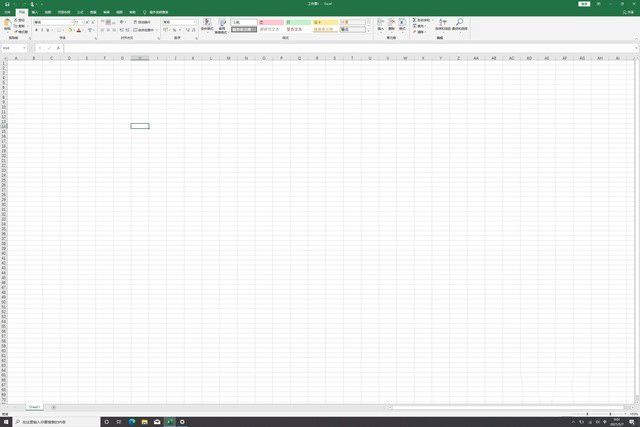Image resolution: width=640 pixels, height=427 pixels.
Task: Click the Increase Decimal icon
Action: pyautogui.click(x=188, y=30)
